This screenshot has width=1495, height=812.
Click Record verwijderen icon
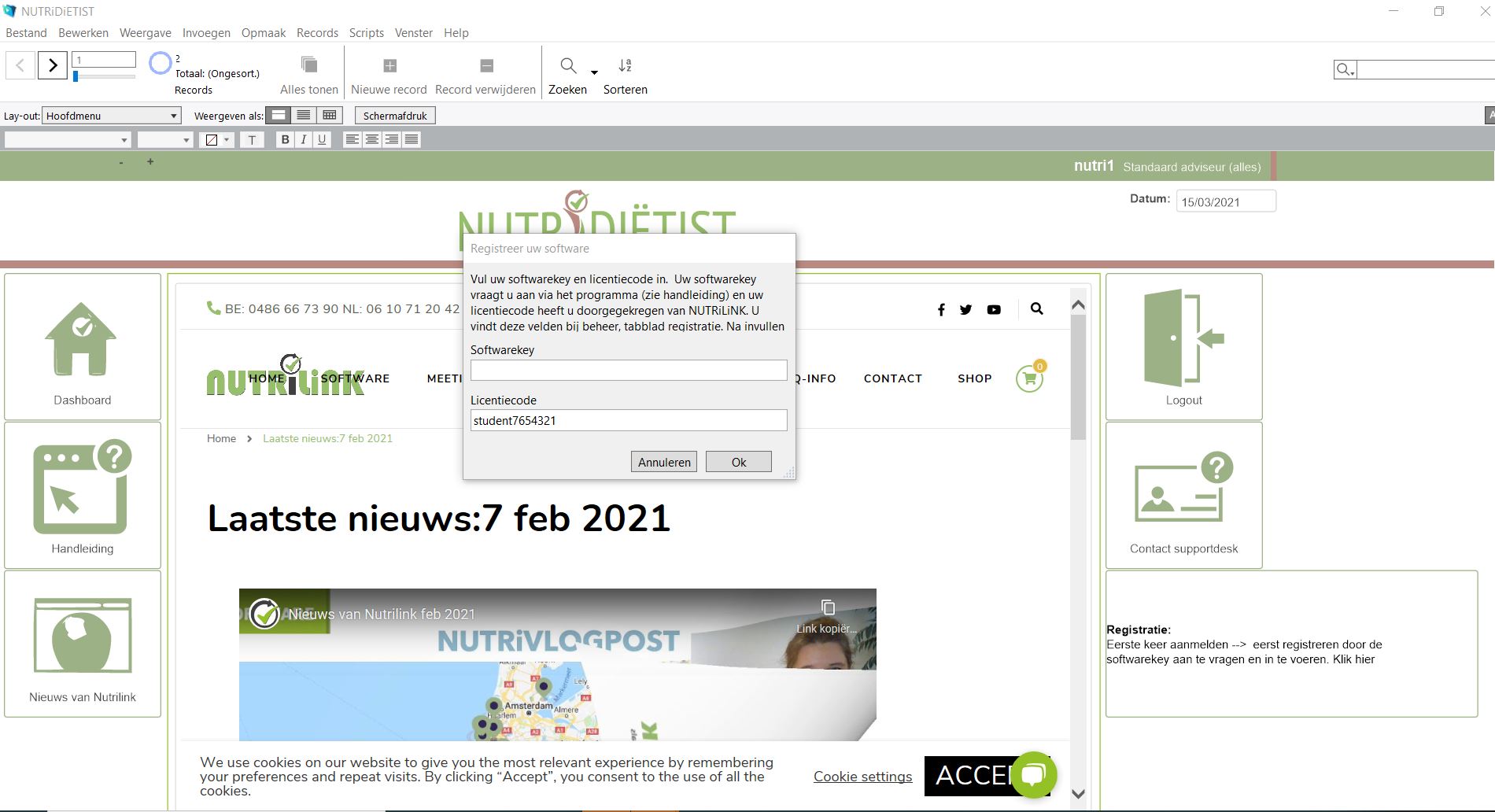point(486,65)
